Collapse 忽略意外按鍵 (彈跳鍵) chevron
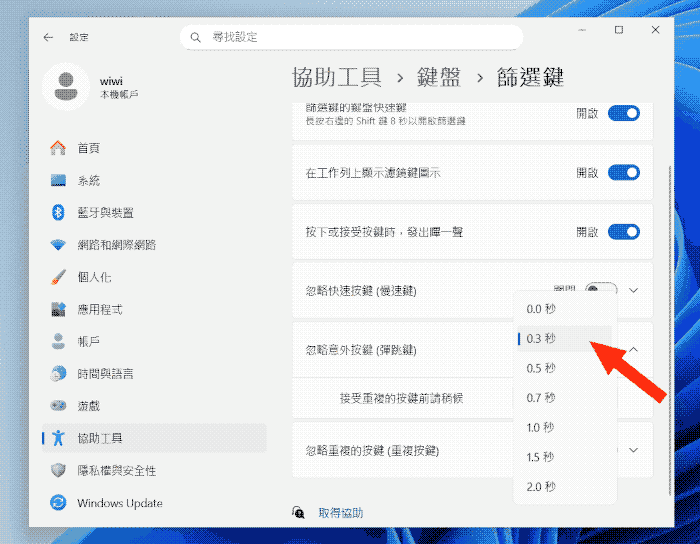 tap(633, 350)
